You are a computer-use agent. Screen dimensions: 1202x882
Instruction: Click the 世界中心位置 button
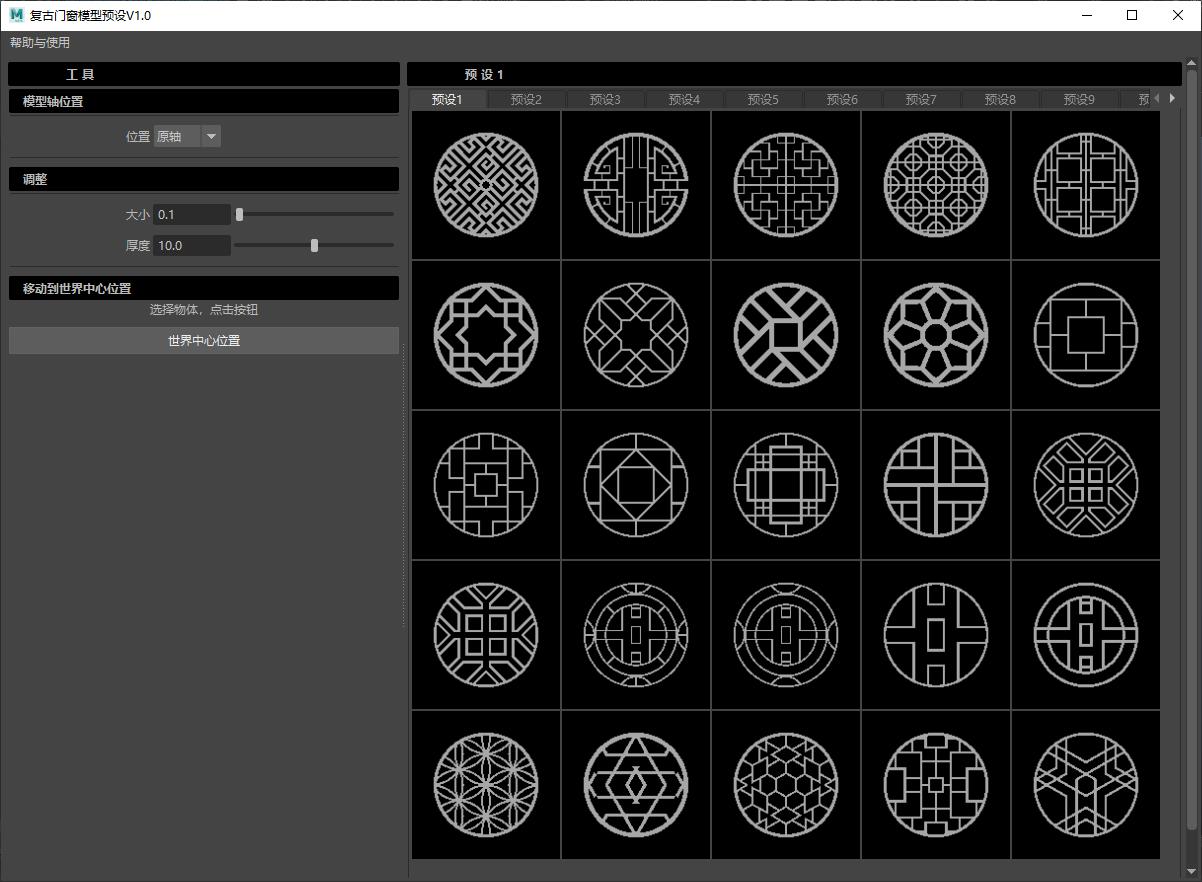click(204, 340)
